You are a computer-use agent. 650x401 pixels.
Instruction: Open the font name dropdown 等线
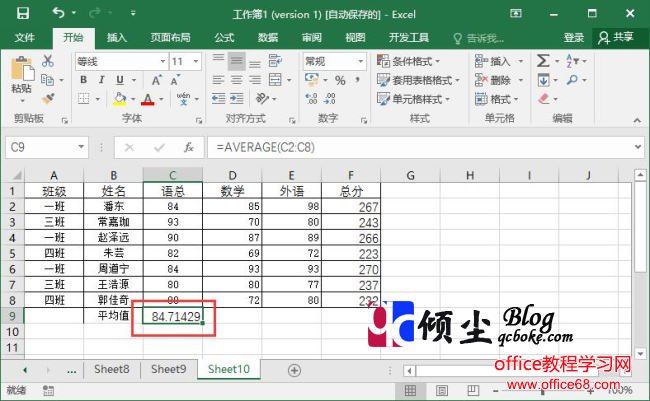pos(163,61)
